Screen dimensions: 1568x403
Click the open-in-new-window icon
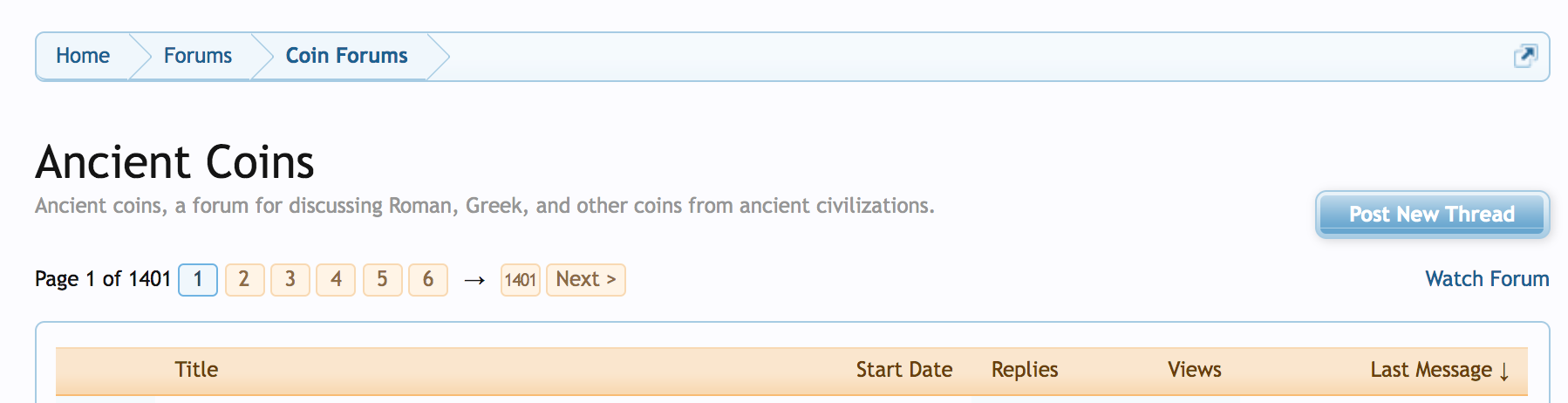1525,56
